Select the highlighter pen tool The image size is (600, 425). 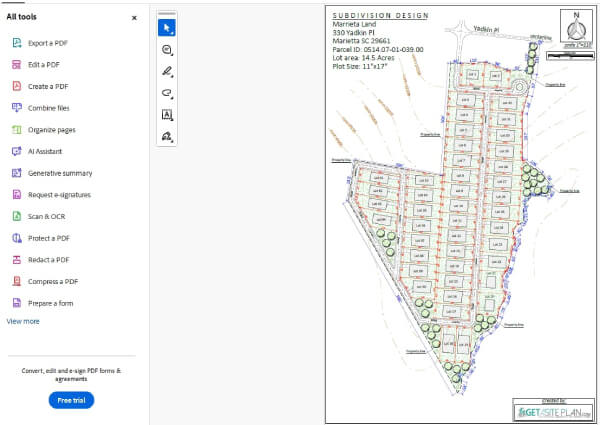point(167,71)
